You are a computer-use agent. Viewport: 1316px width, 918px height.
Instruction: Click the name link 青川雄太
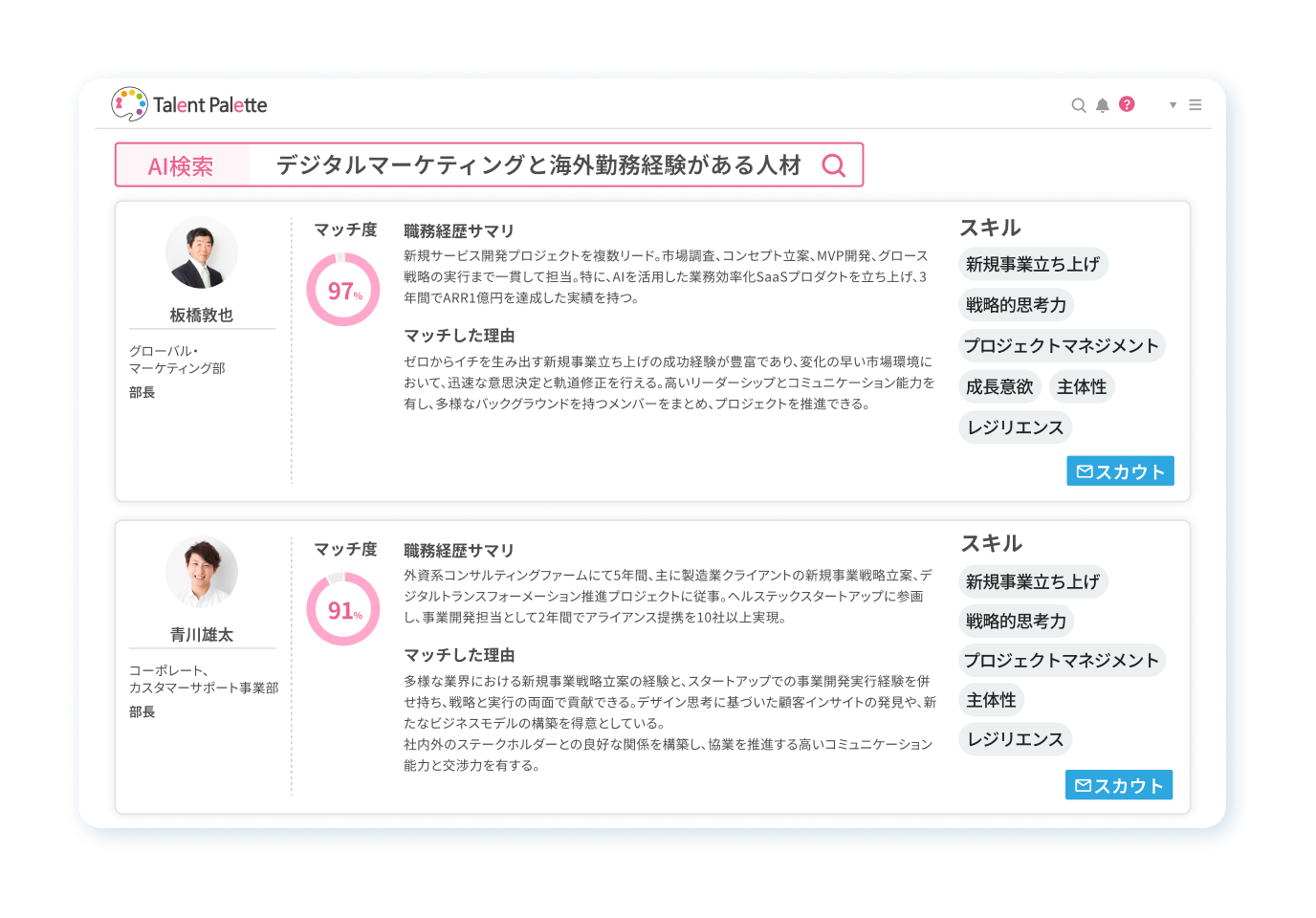[201, 634]
